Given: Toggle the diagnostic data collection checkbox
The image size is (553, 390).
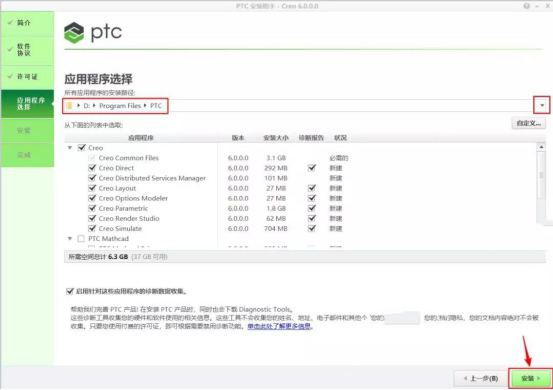Looking at the screenshot, I should pos(70,291).
